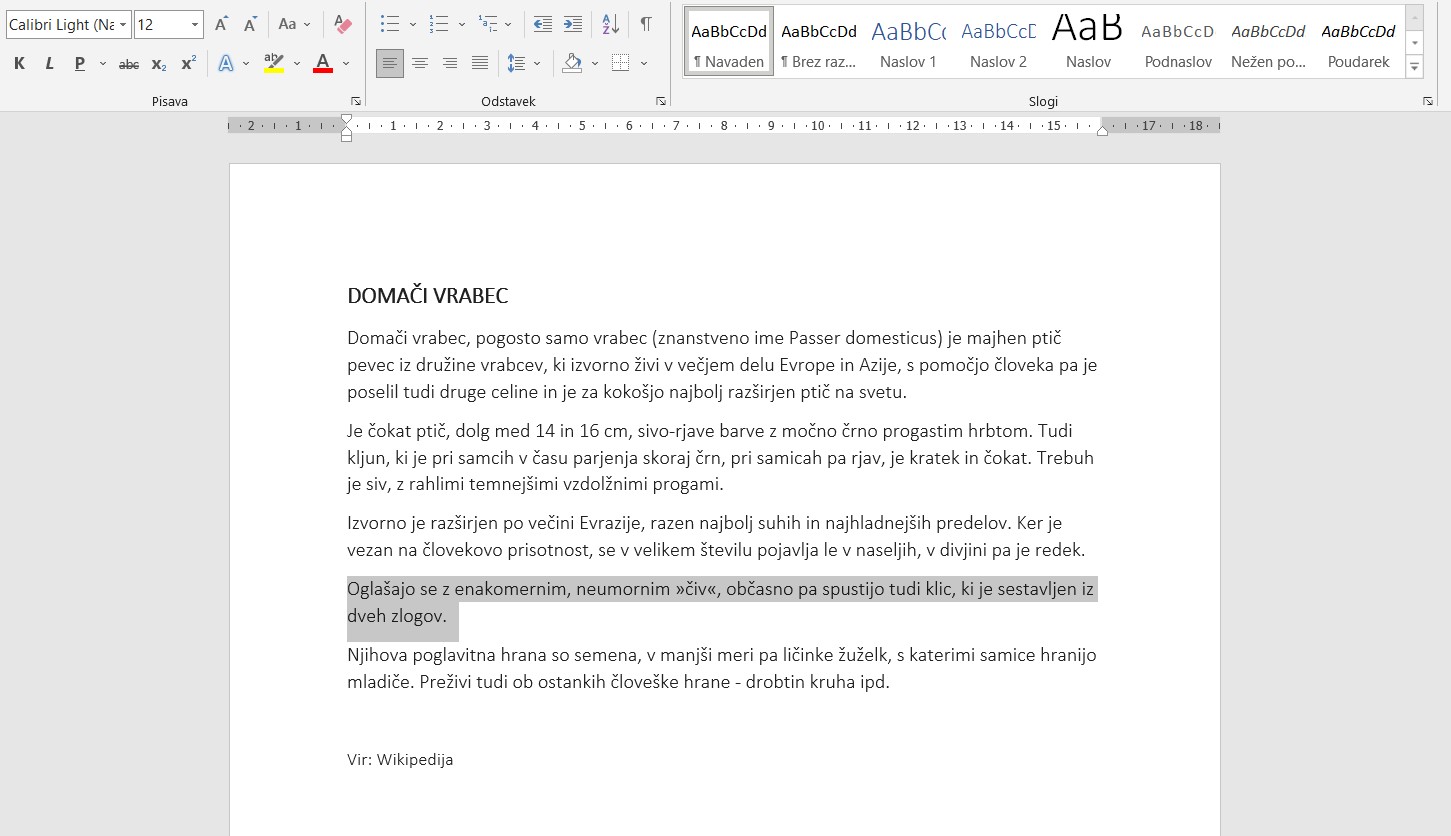Apply bulleted list formatting
The height and width of the screenshot is (836, 1451).
(x=390, y=24)
